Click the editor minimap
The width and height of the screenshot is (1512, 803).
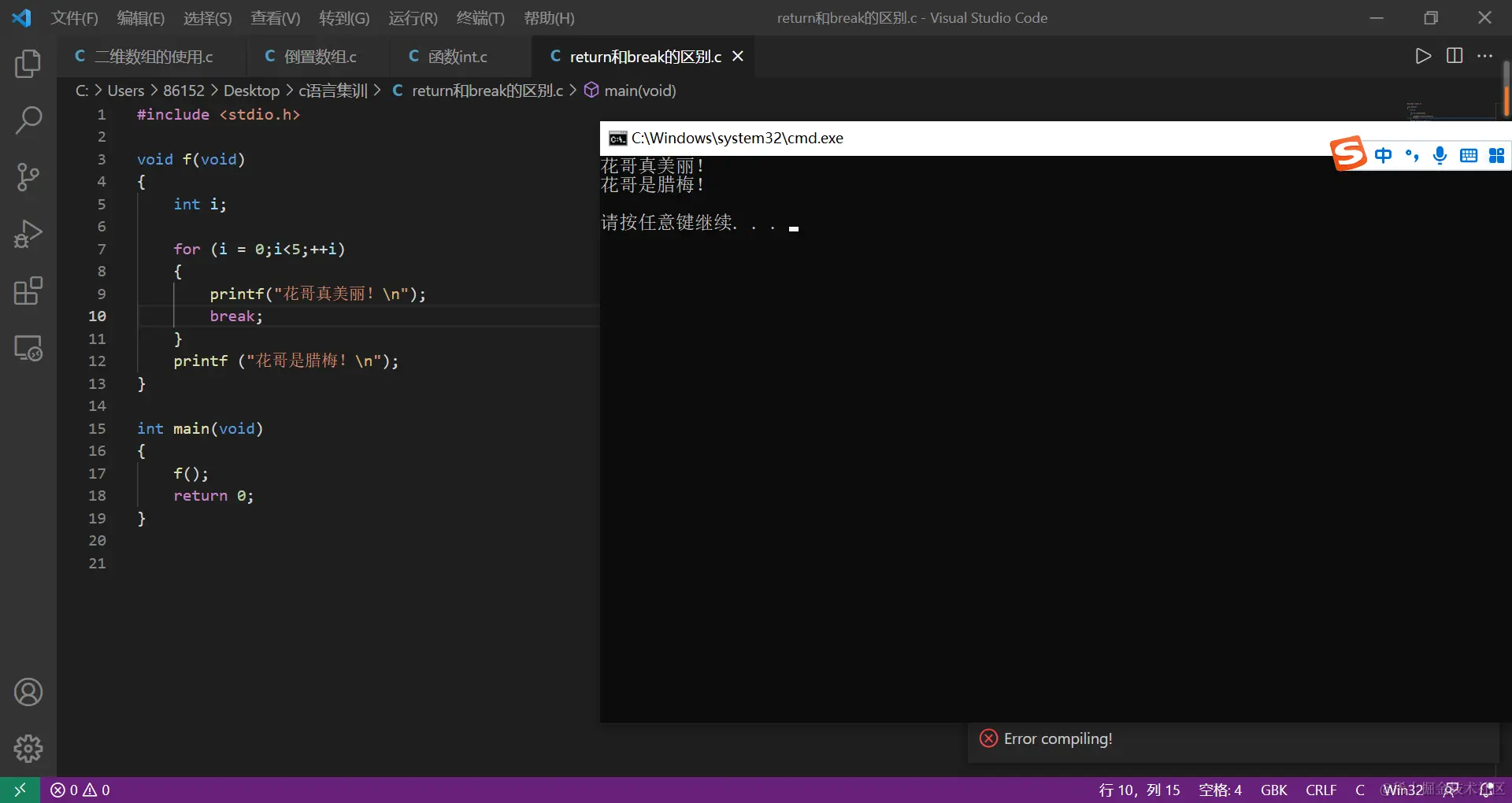coord(1451,110)
